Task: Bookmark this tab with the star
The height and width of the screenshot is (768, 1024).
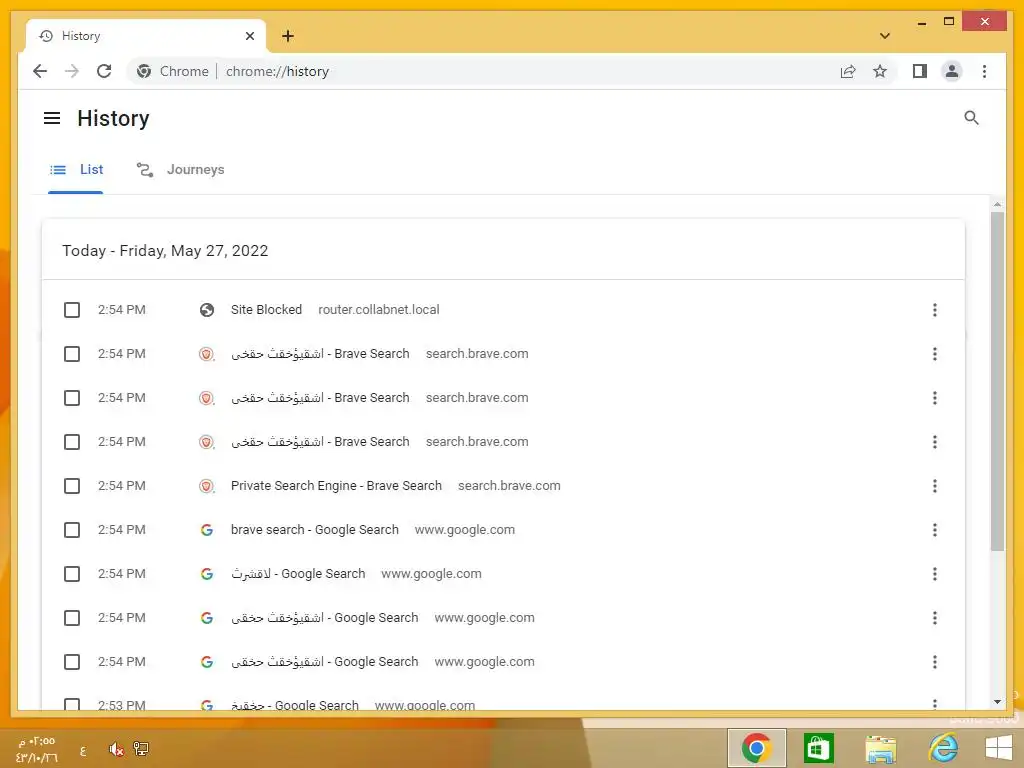Action: click(x=880, y=71)
